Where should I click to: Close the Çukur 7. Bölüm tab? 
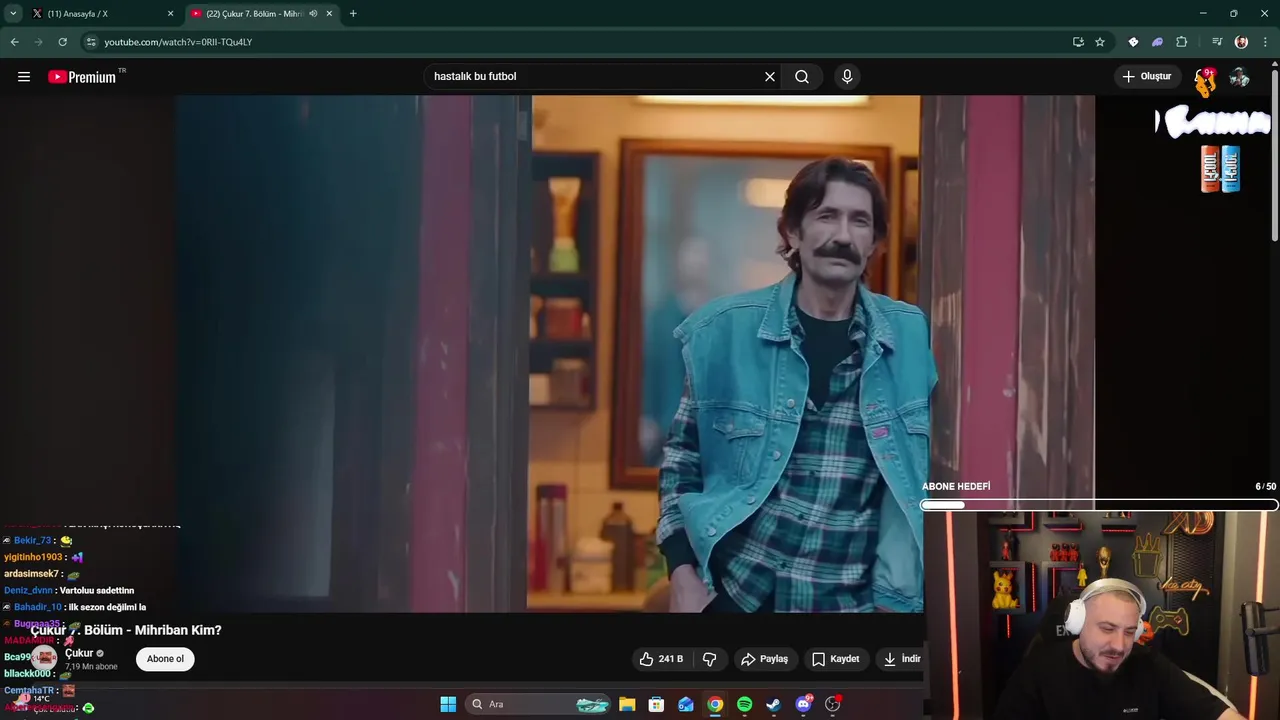point(329,14)
